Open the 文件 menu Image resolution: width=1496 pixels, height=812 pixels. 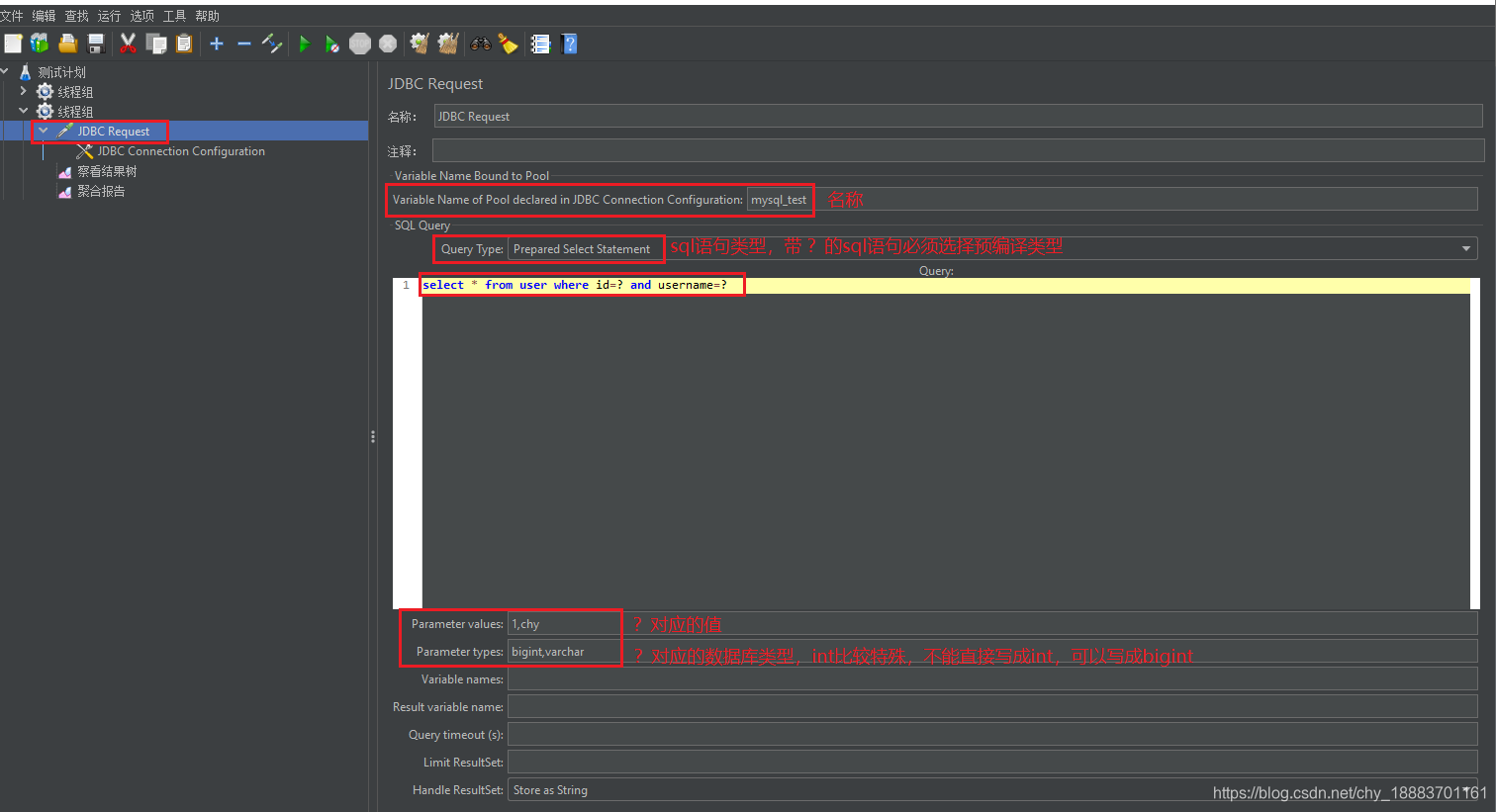click(x=12, y=16)
